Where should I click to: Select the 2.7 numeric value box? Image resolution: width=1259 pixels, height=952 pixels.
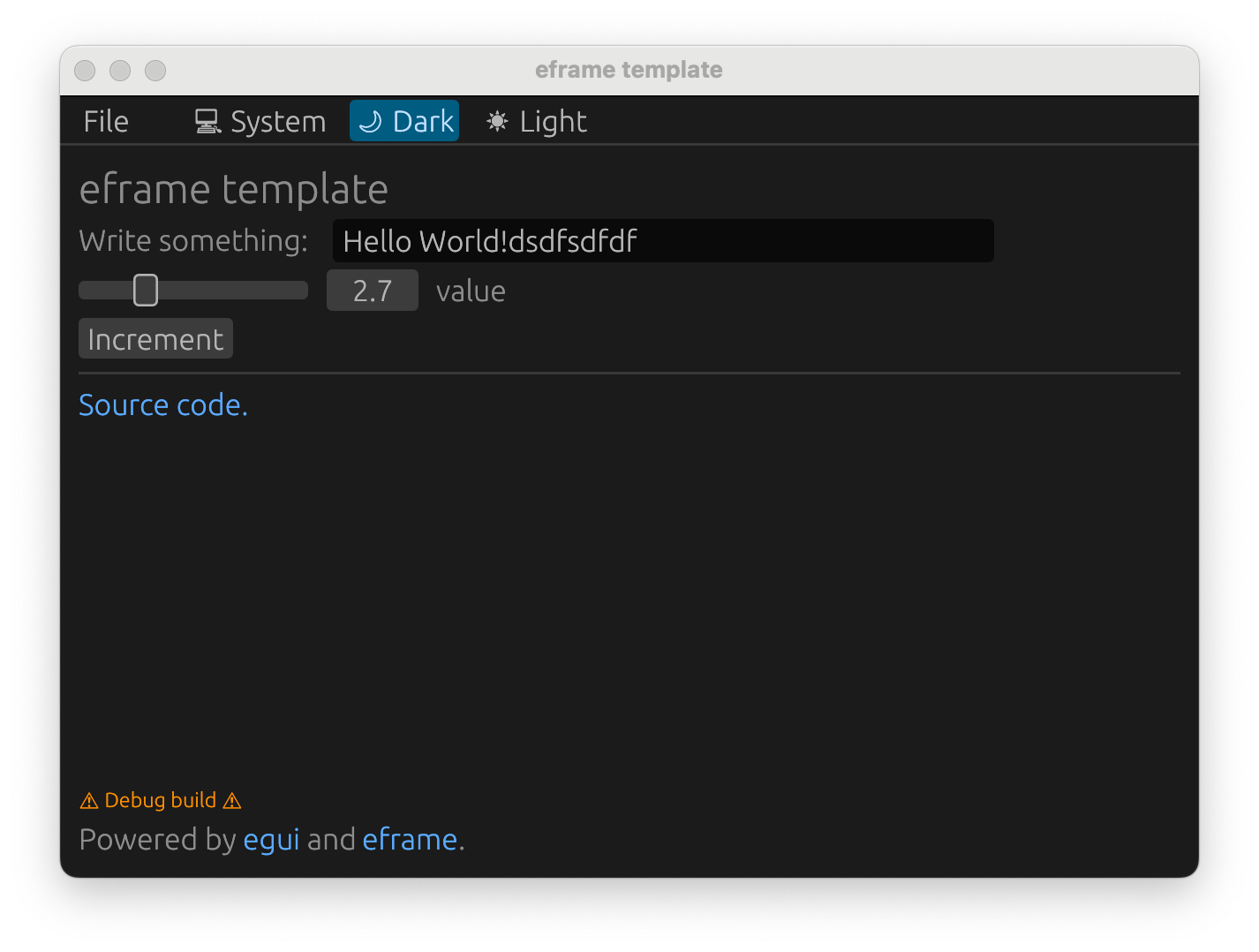click(373, 291)
